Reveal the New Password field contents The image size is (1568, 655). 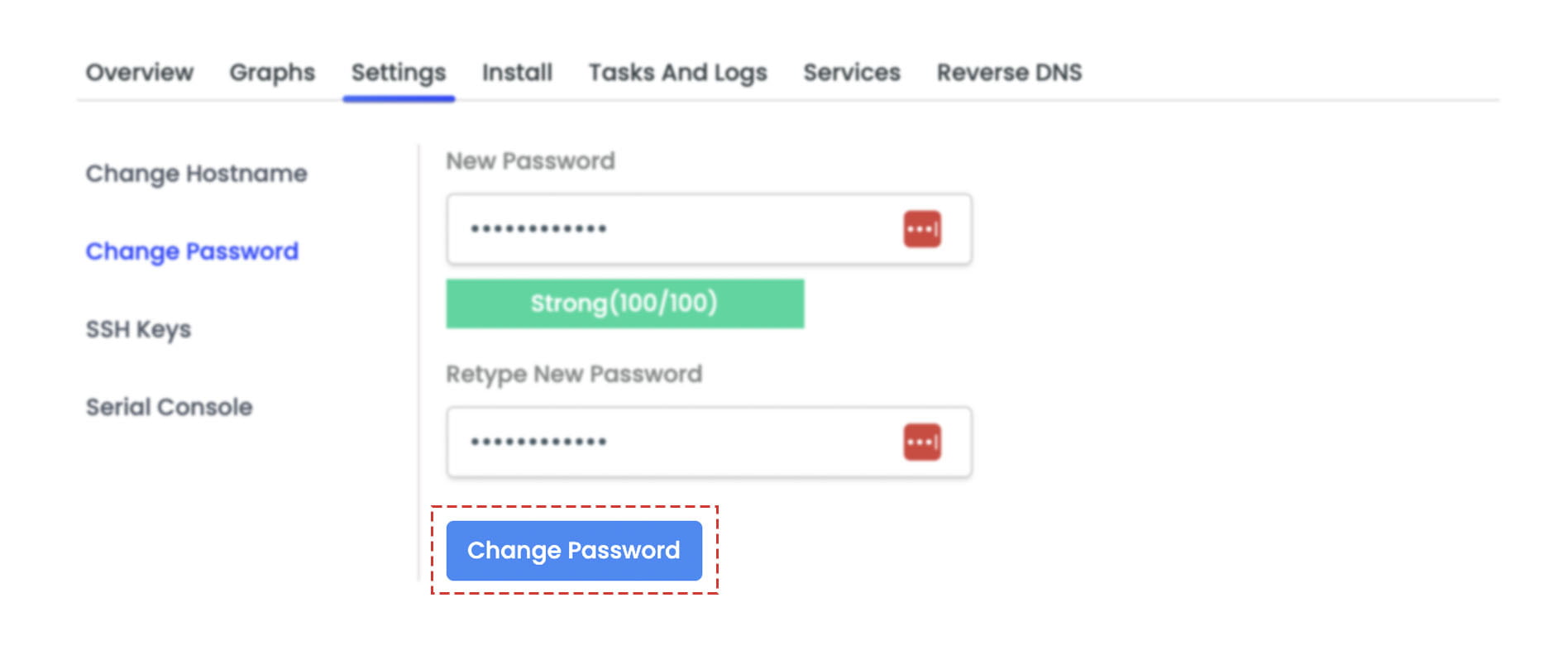coord(920,229)
